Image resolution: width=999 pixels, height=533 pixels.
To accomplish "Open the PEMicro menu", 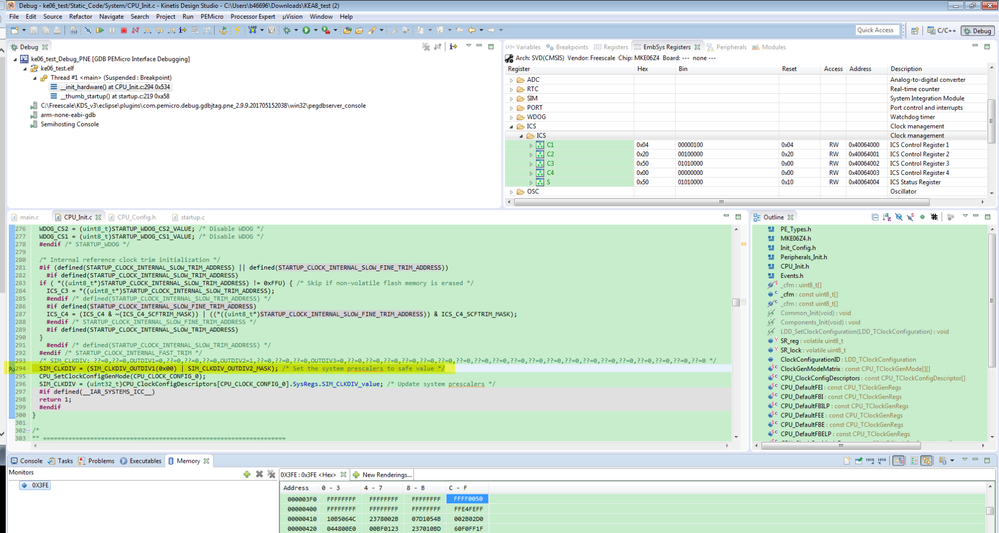I will 211,17.
